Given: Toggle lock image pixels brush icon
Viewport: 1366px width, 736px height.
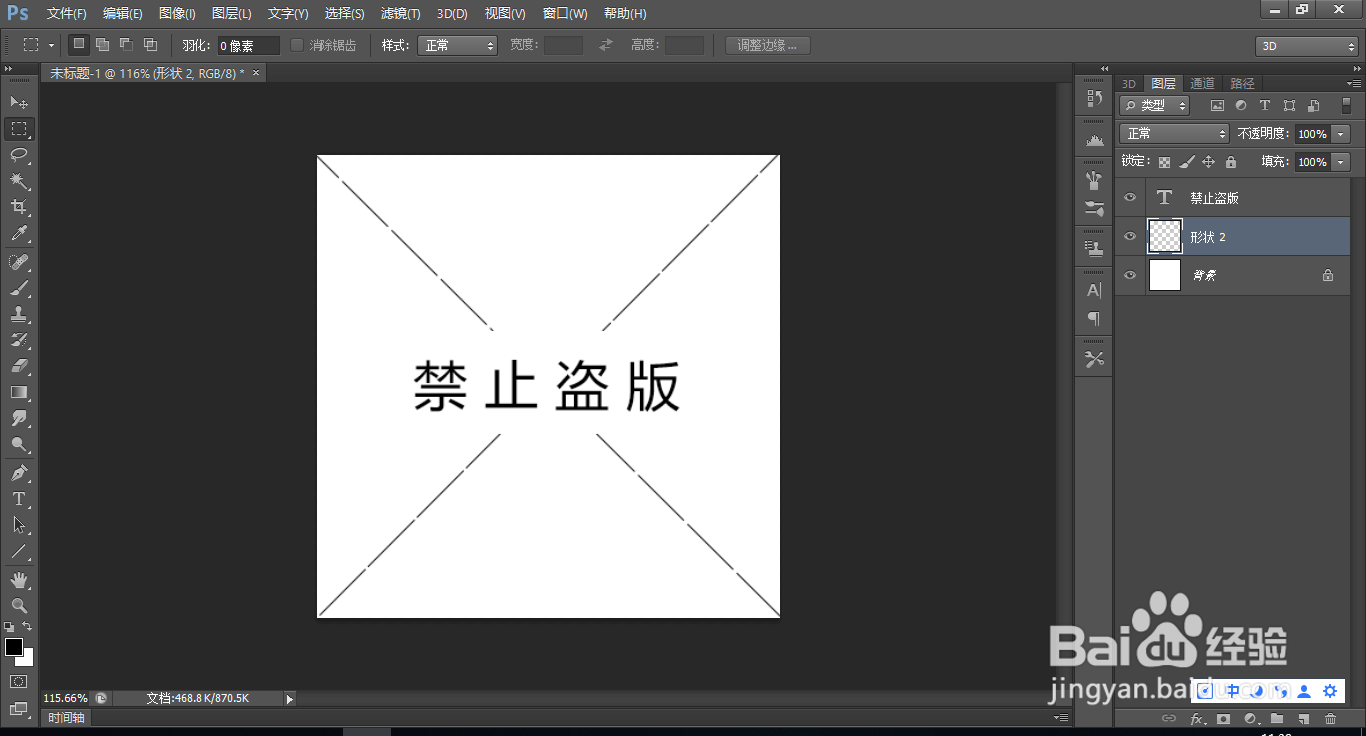Looking at the screenshot, I should (x=1186, y=162).
